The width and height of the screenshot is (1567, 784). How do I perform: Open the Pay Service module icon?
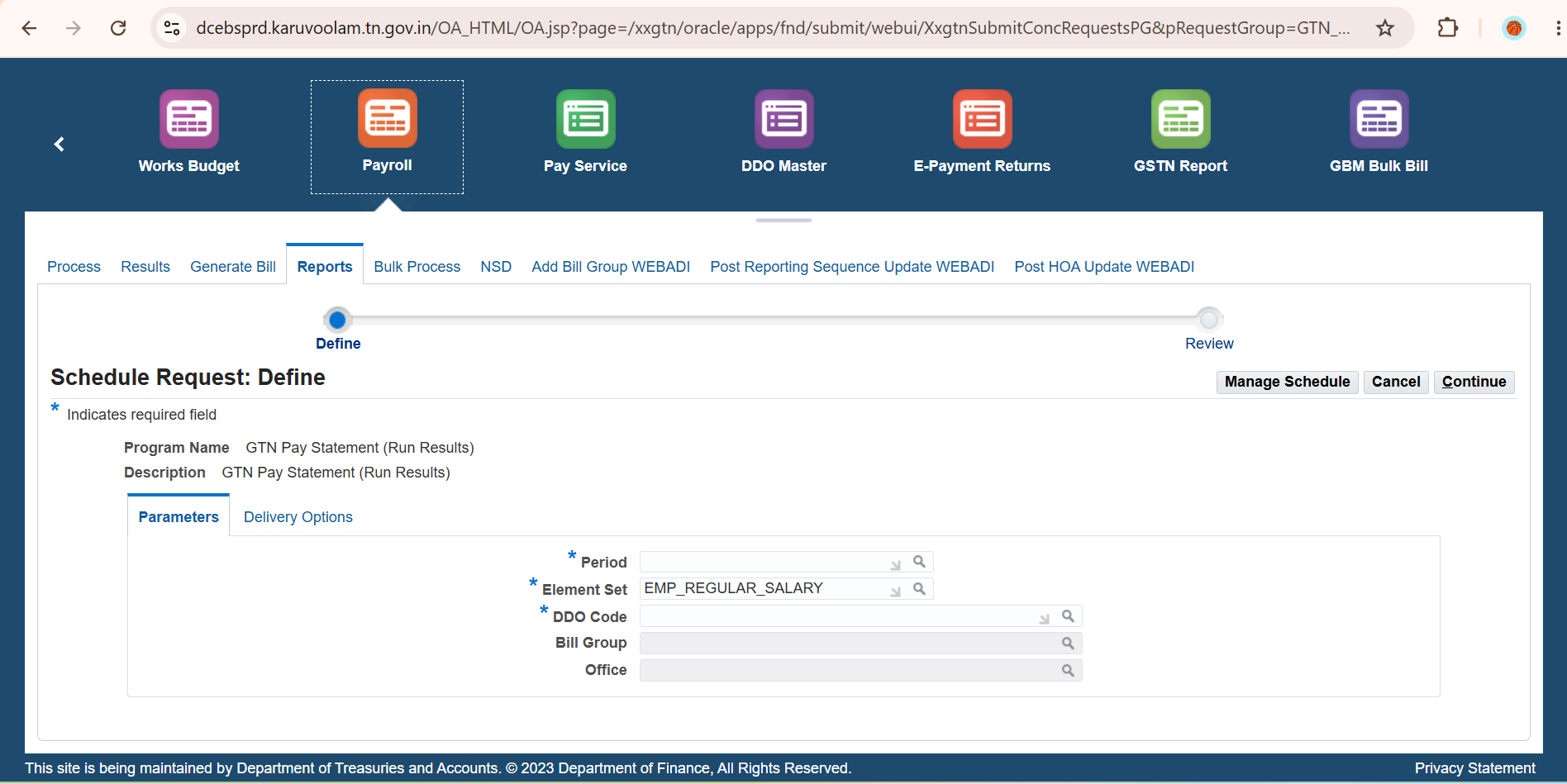(586, 119)
